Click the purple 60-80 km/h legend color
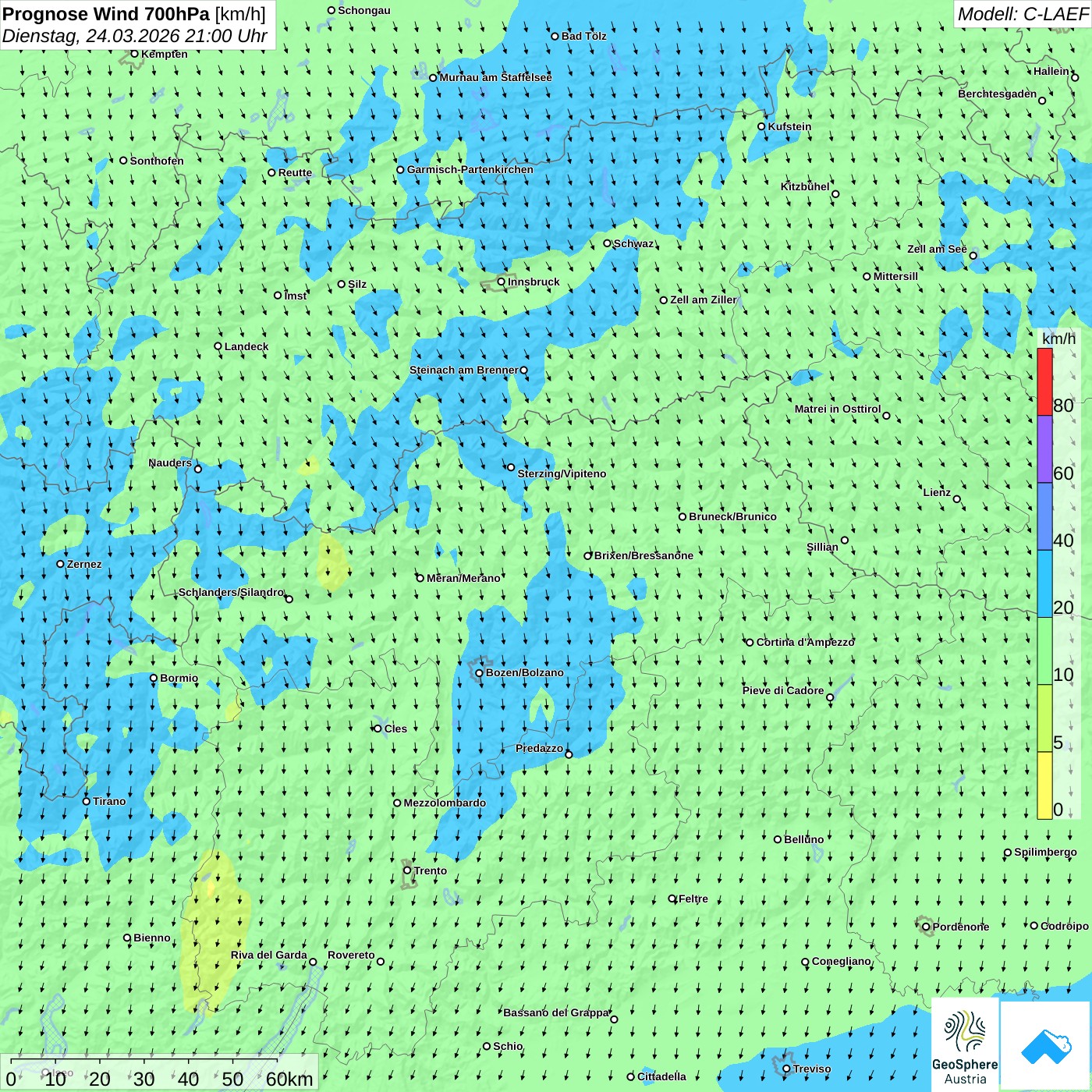The image size is (1092, 1092). (x=1044, y=449)
